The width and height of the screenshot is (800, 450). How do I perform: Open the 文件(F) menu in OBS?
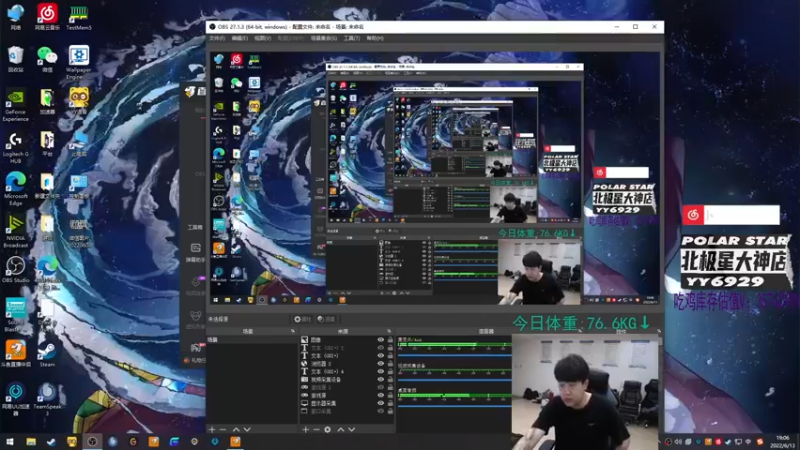pos(217,38)
